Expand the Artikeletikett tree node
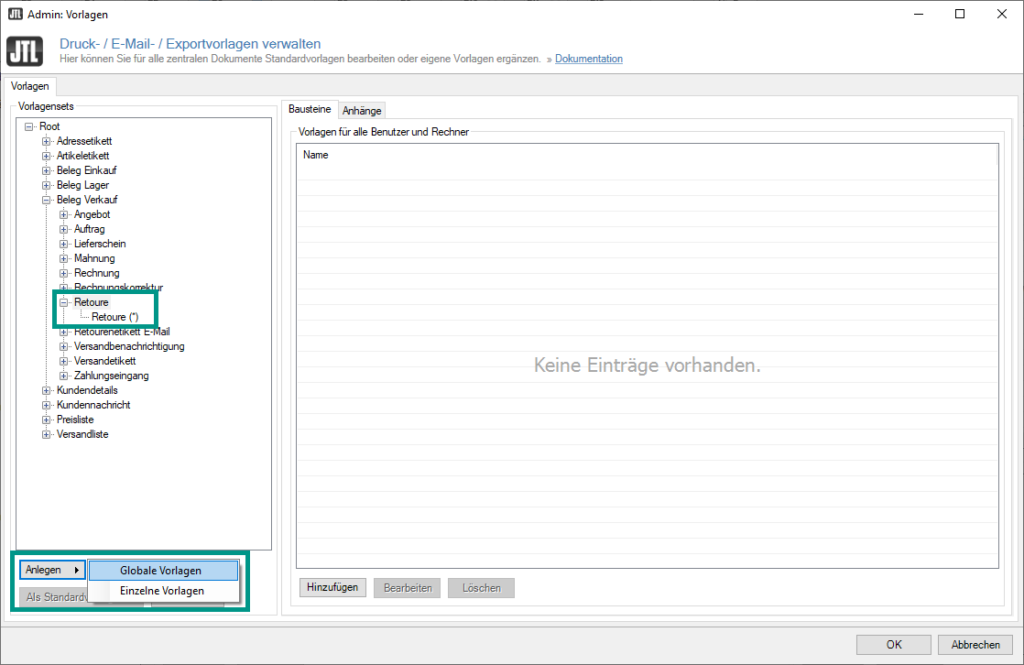The image size is (1024, 665). [x=46, y=156]
